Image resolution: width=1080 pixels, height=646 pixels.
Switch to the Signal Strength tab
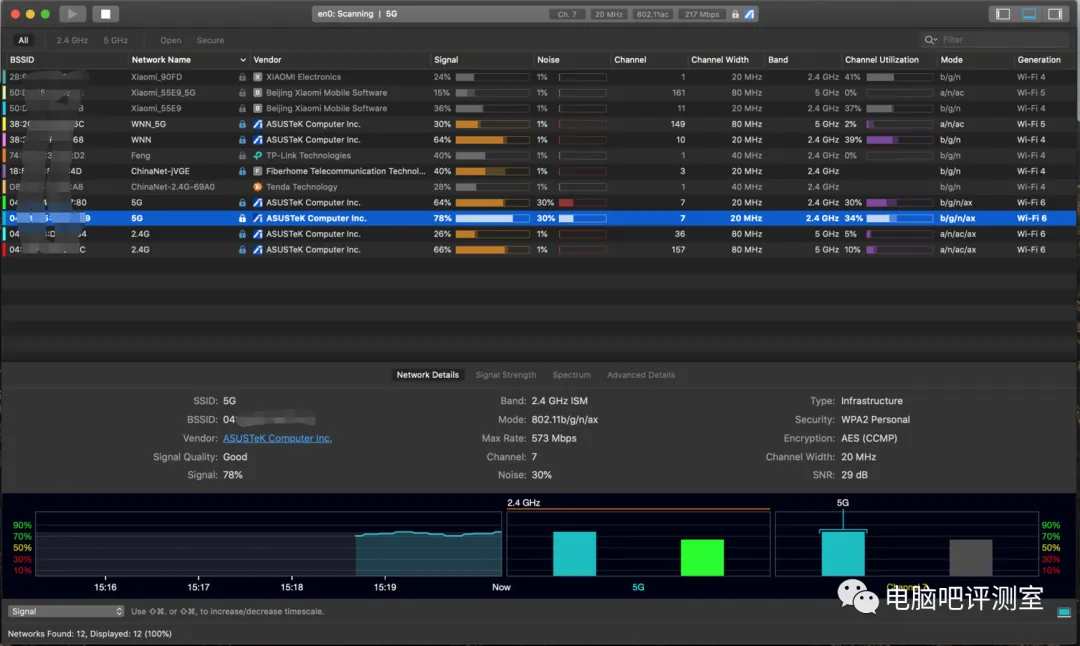coord(506,375)
